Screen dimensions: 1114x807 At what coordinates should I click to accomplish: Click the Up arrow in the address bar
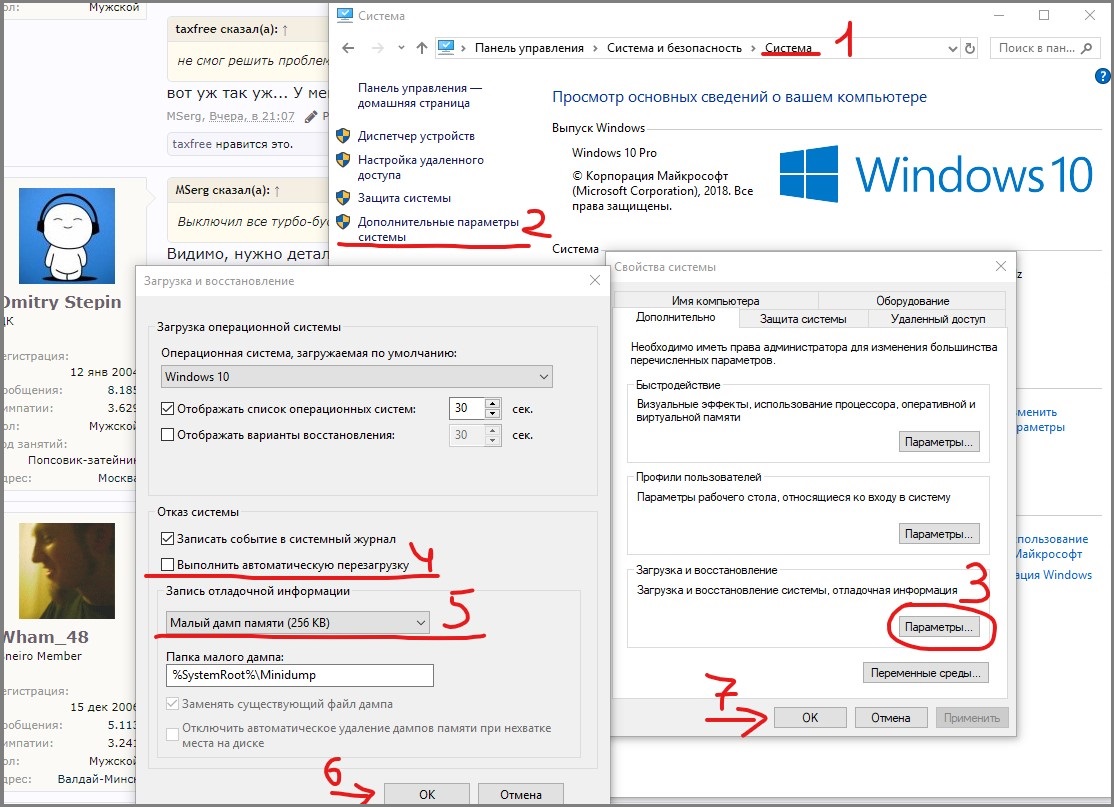pos(422,48)
